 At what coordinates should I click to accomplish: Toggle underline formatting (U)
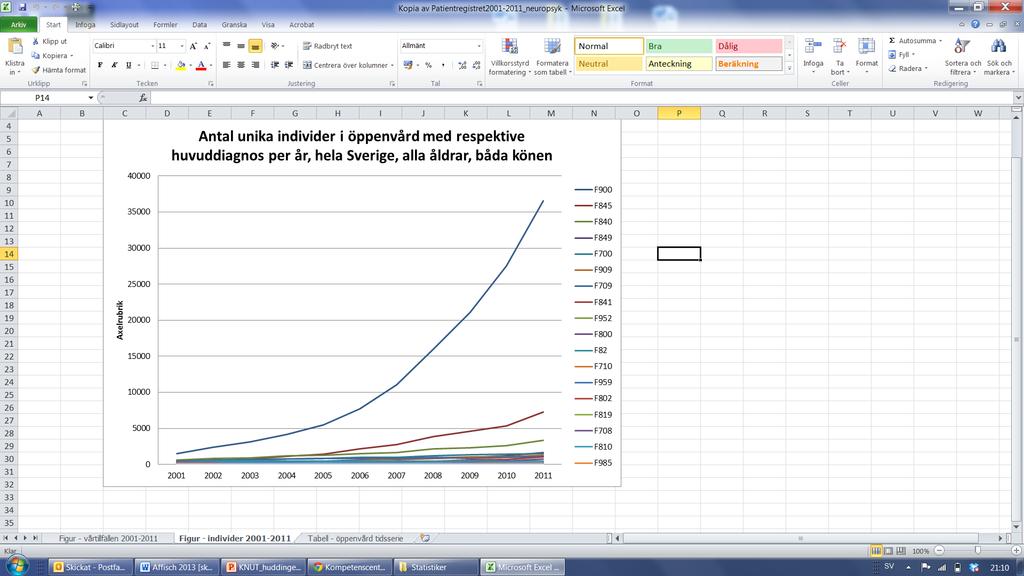(129, 65)
